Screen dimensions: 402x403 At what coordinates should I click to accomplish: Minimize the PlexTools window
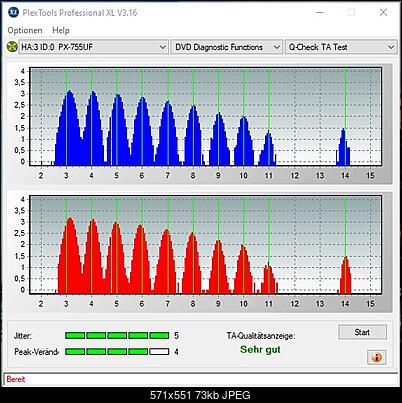pos(320,13)
